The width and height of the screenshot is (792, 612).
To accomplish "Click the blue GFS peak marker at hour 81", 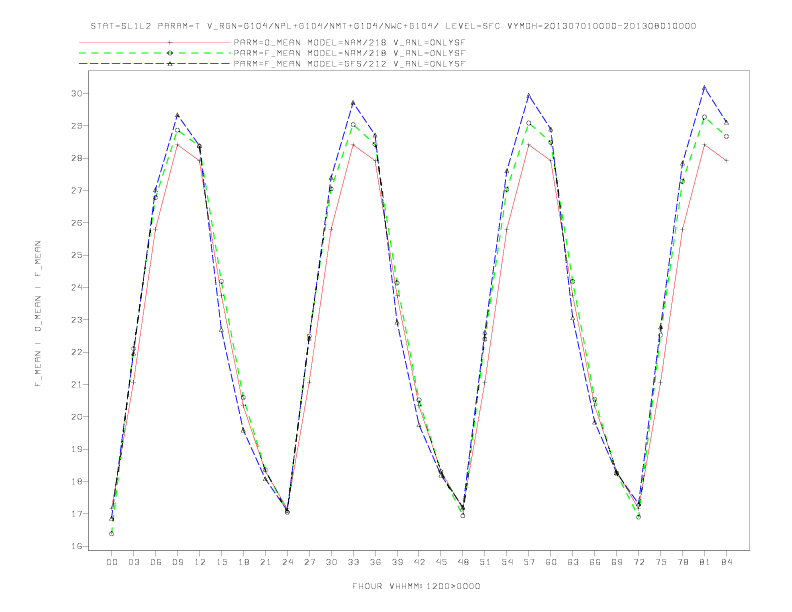I will pyautogui.click(x=704, y=88).
